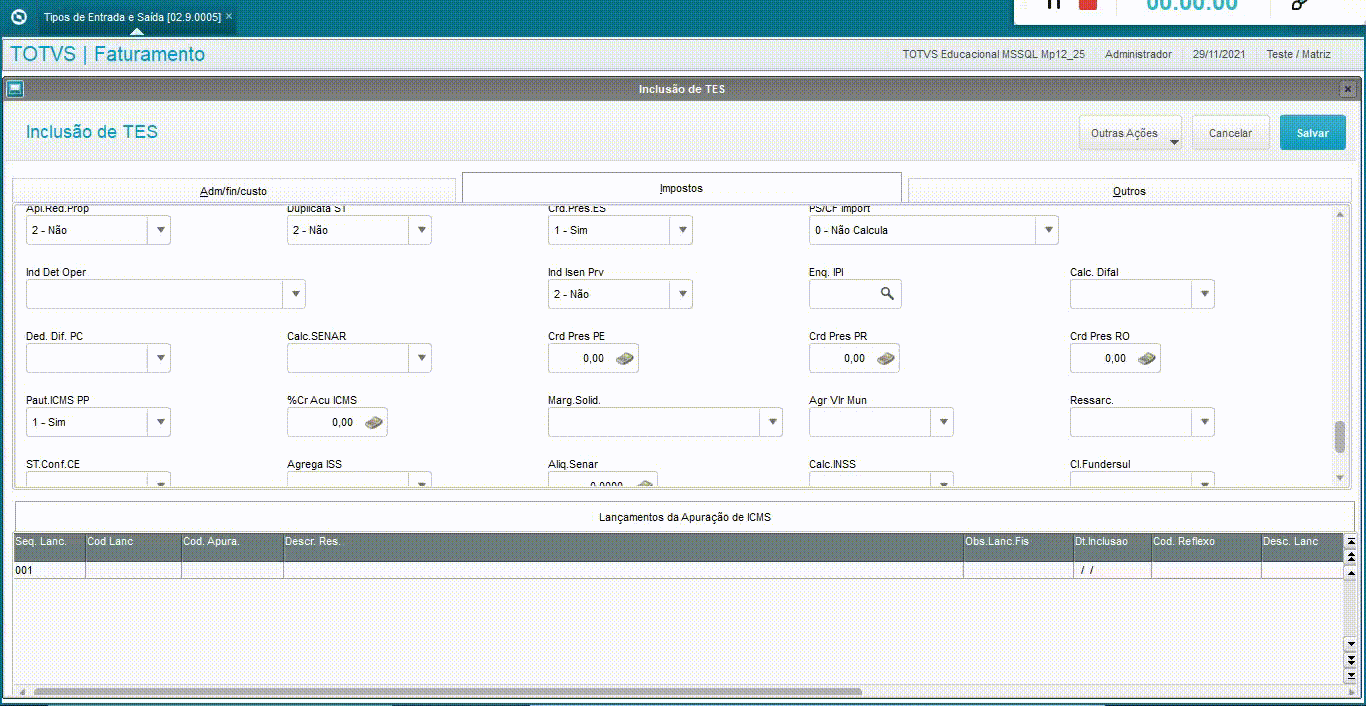
Task: Click the Cancelar button
Action: coord(1230,133)
